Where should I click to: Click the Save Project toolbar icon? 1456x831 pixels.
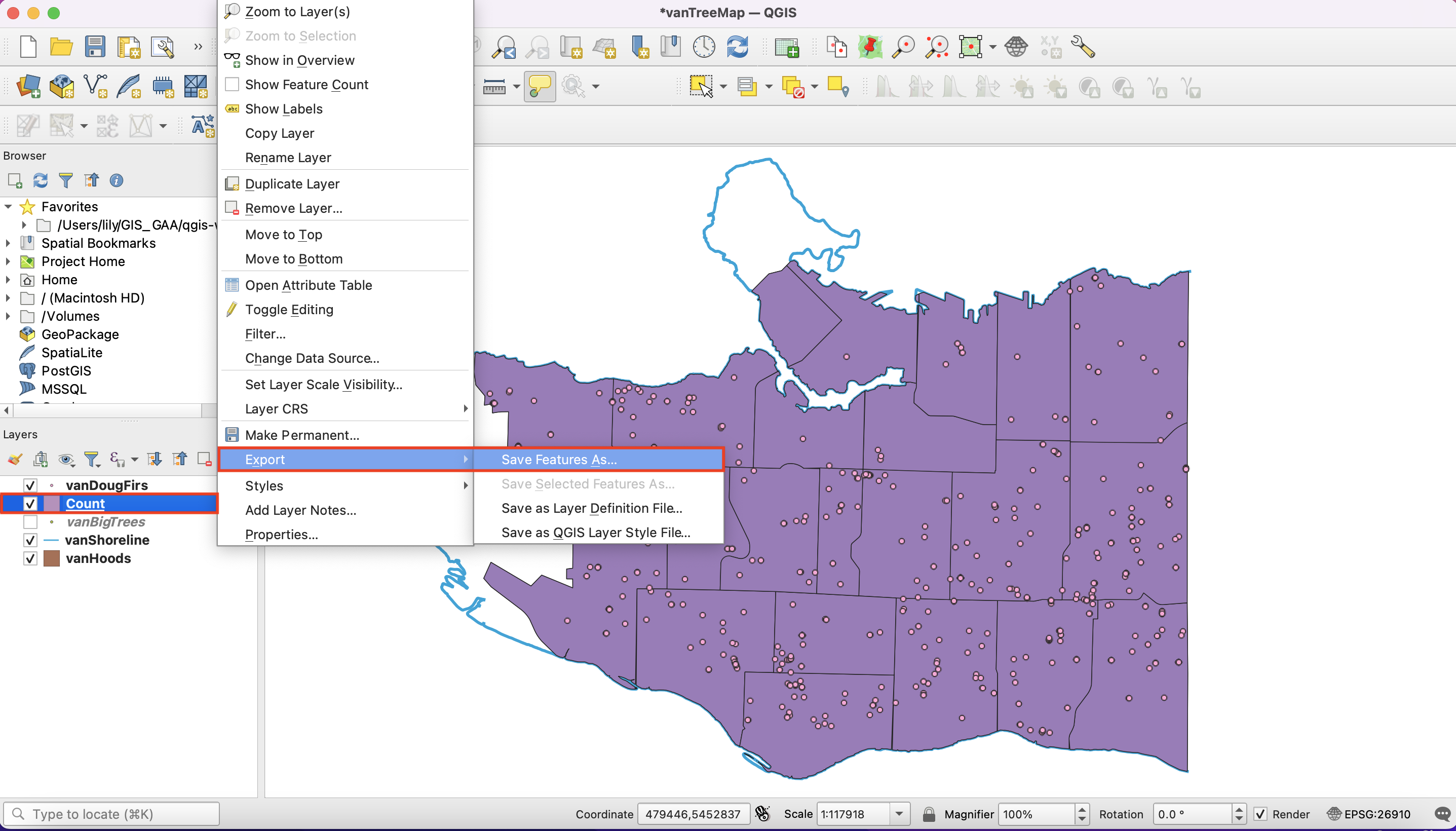(95, 47)
